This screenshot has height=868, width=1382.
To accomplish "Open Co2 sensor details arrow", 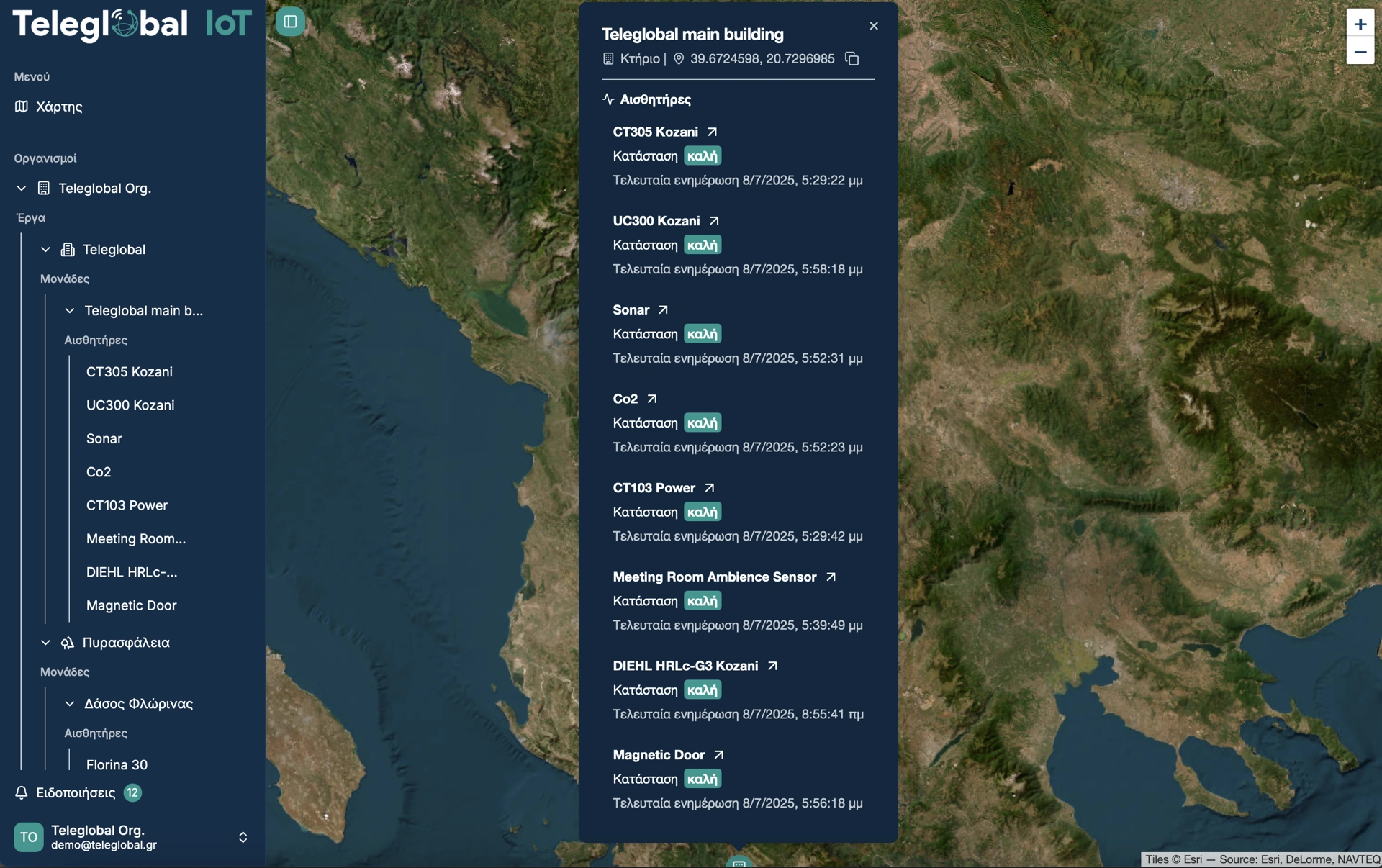I will click(x=651, y=399).
